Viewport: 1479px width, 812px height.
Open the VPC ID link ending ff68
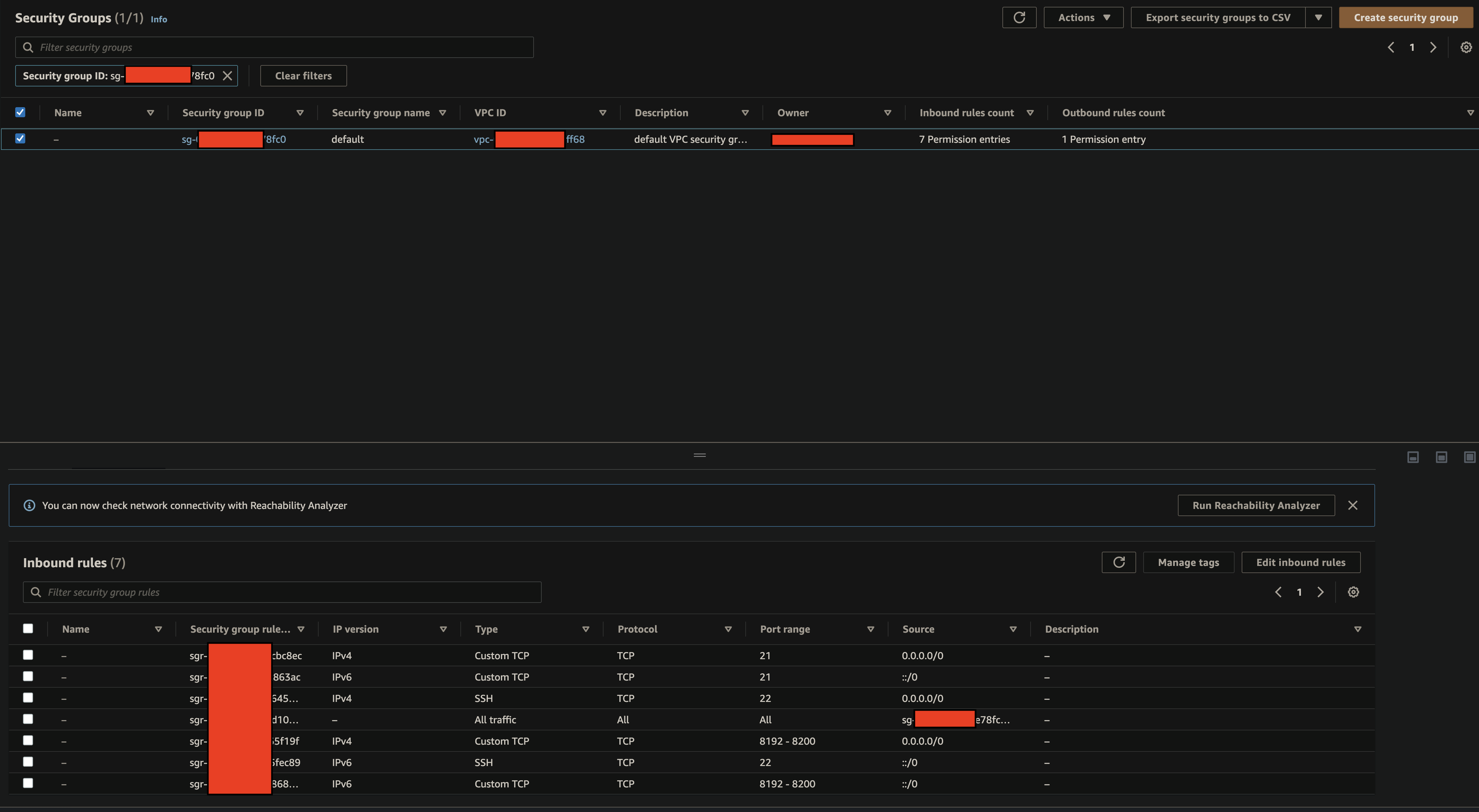point(529,139)
